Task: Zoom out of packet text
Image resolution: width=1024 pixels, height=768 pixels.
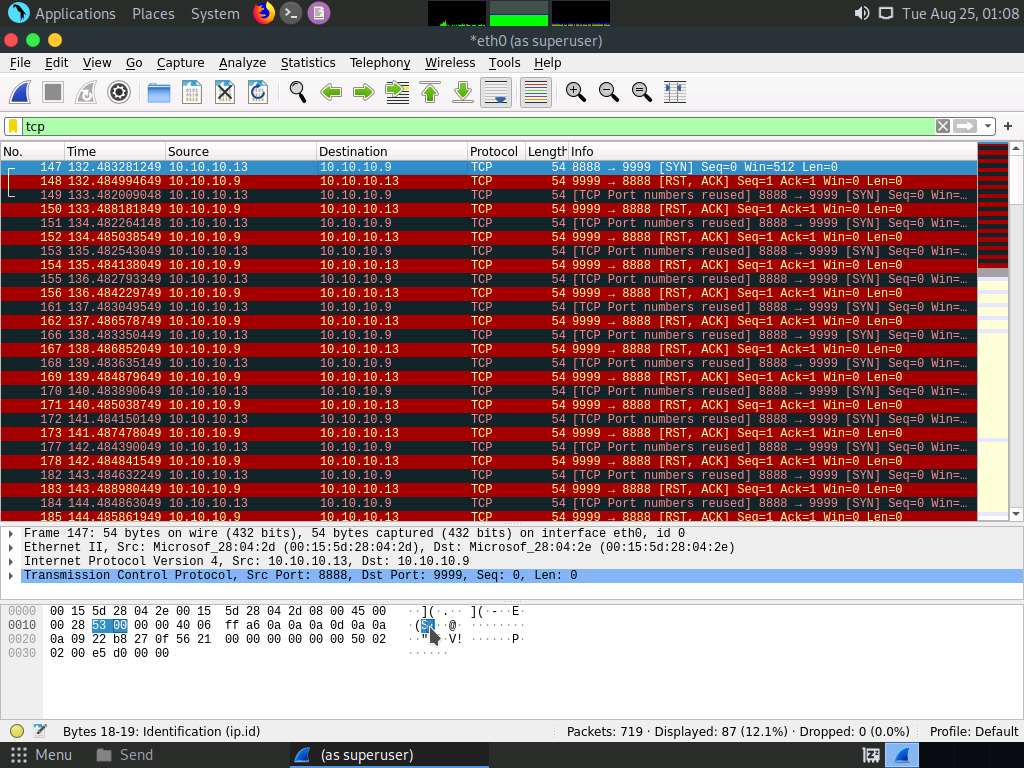Action: click(x=609, y=92)
